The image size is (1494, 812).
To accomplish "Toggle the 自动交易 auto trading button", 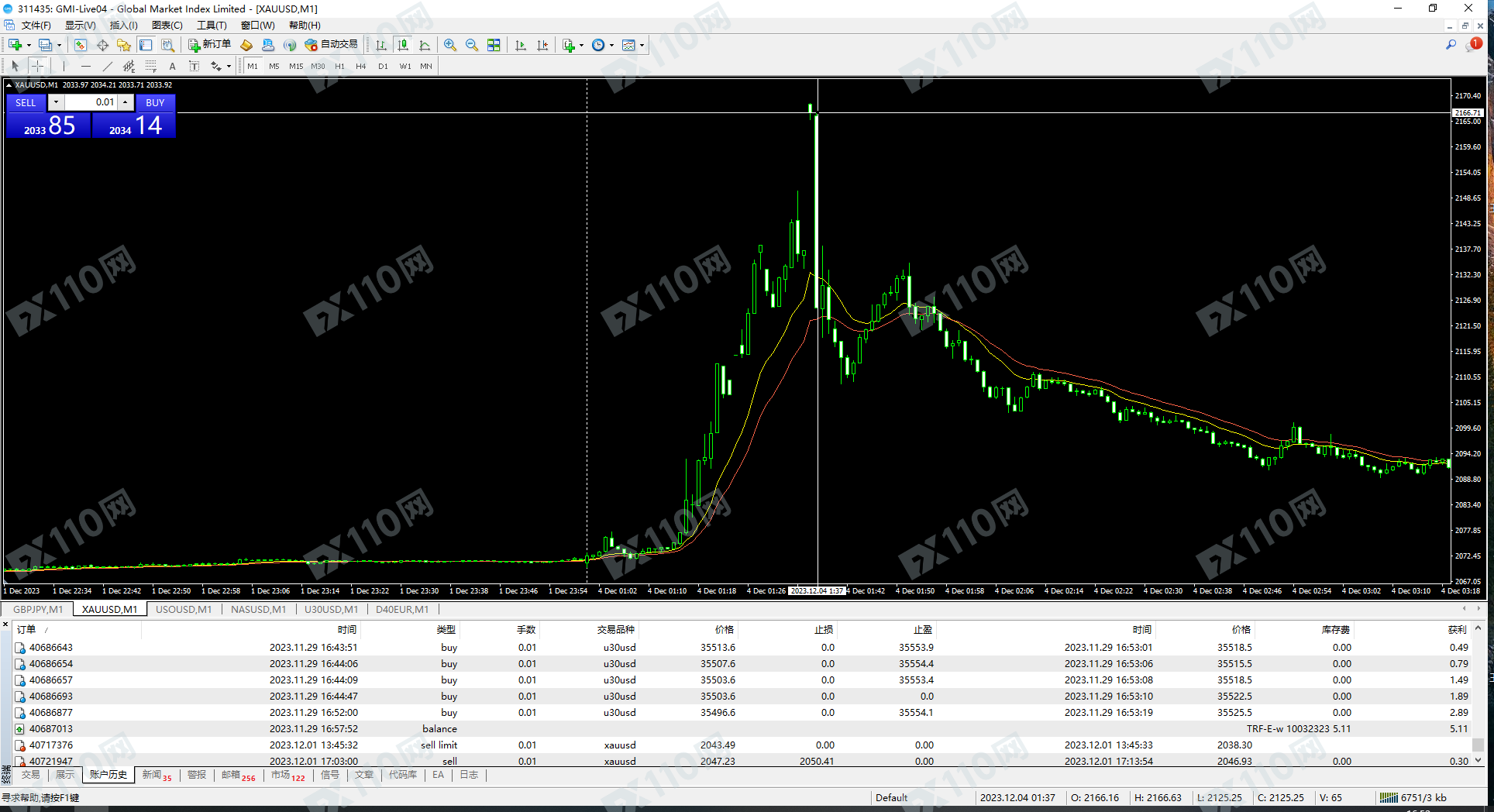I will pos(332,45).
